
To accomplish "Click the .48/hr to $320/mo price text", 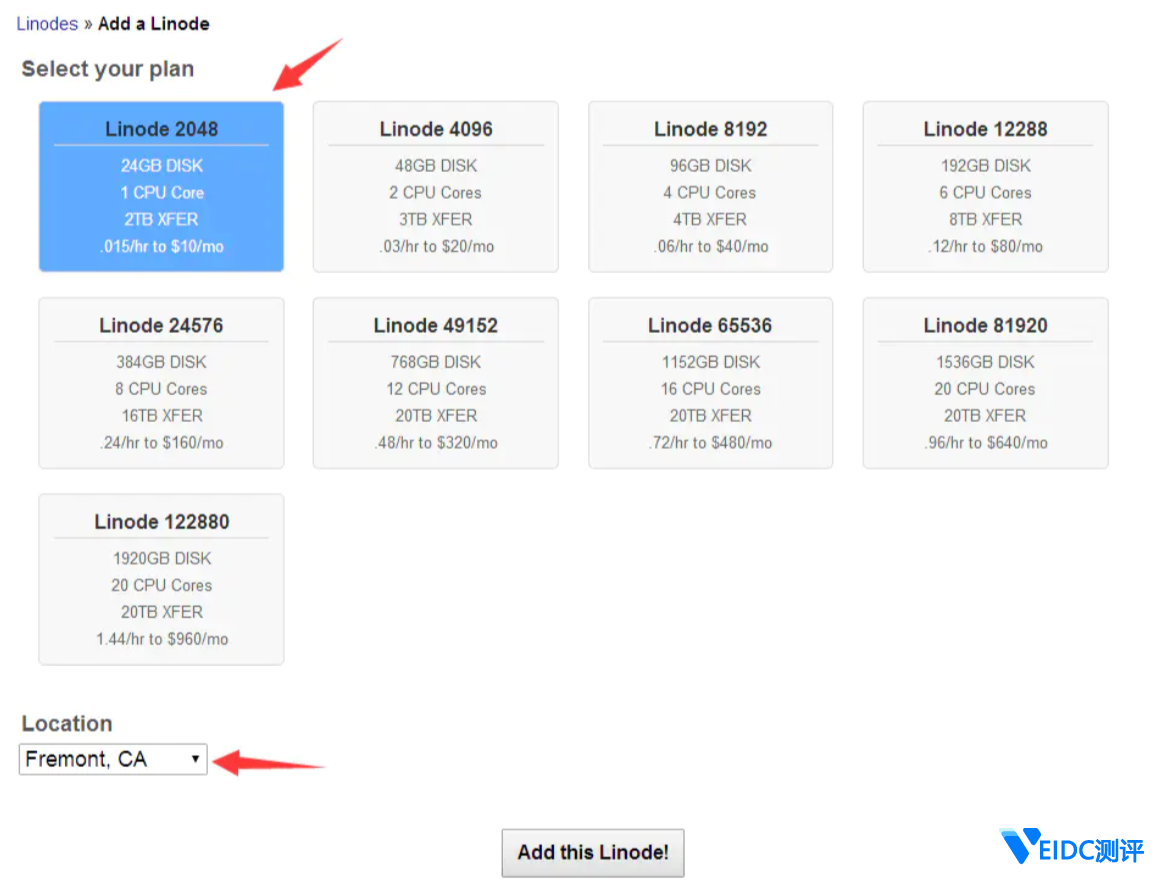I will click(436, 443).
